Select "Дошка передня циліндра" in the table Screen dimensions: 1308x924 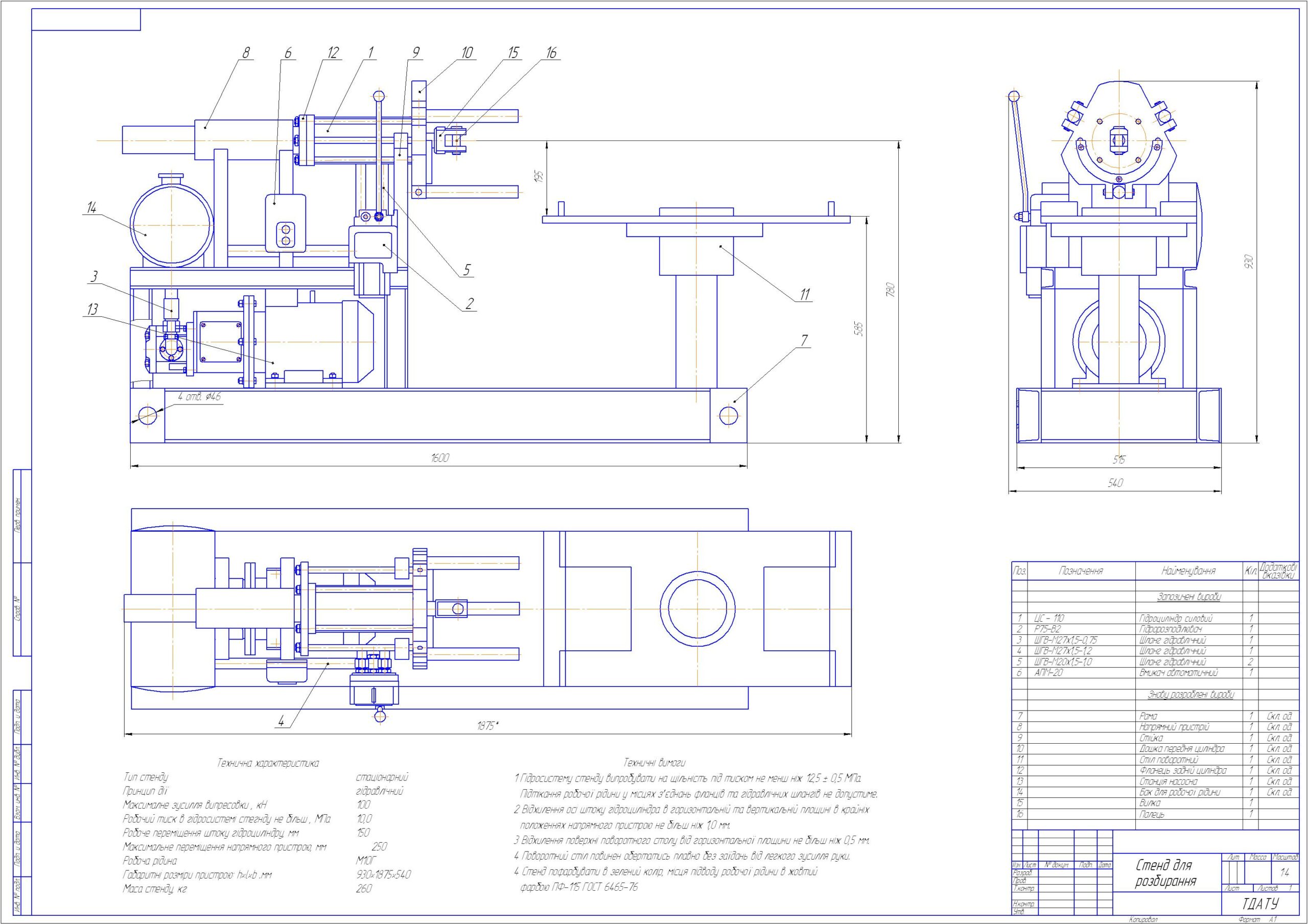pos(1181,748)
